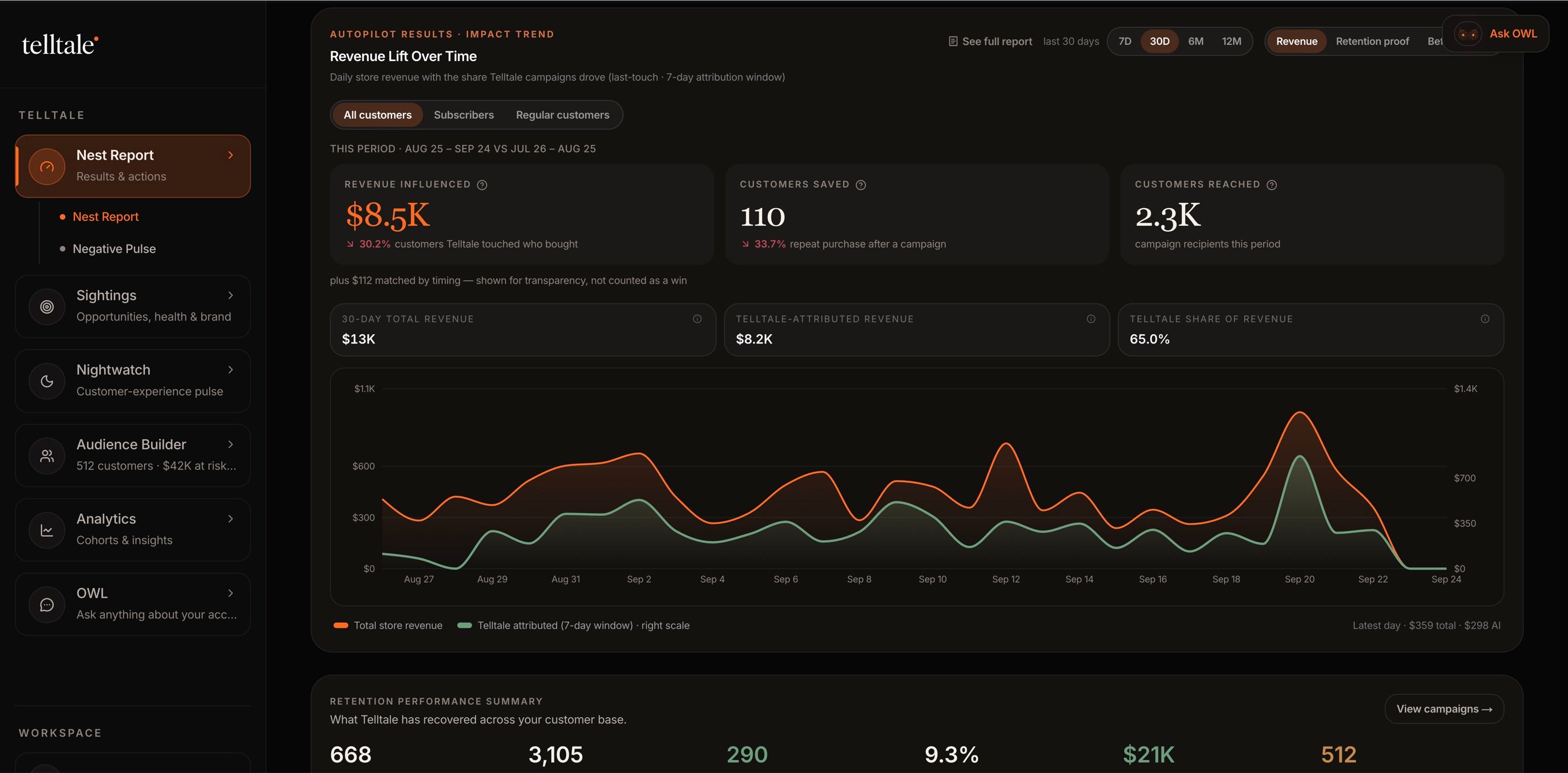Click the 668 retention summary figure
Viewport: 1568px width, 773px height.
tap(350, 755)
